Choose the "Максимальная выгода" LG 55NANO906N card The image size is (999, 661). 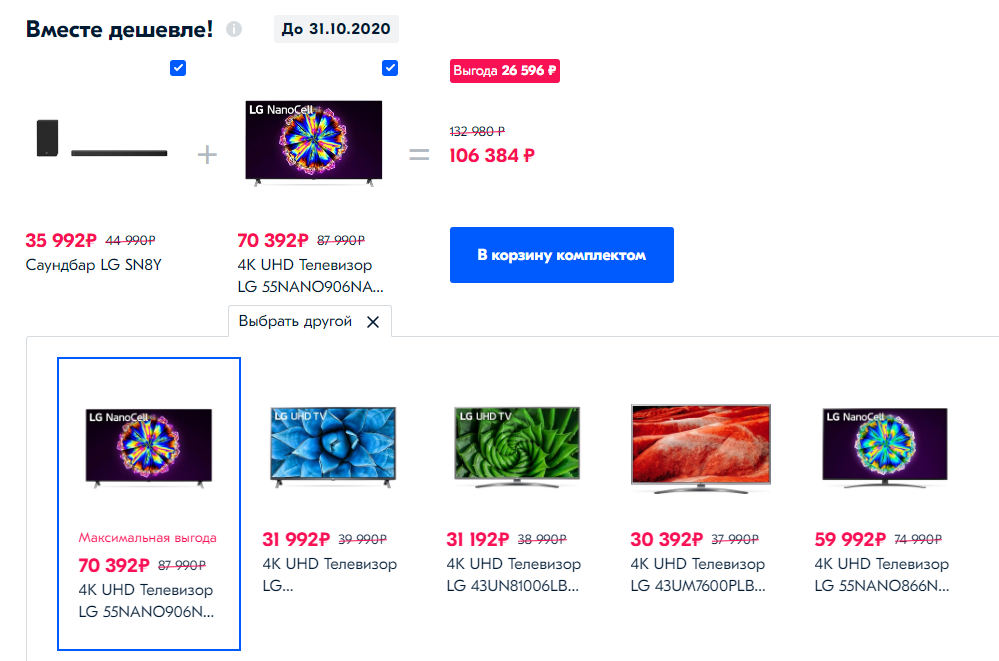pos(149,503)
